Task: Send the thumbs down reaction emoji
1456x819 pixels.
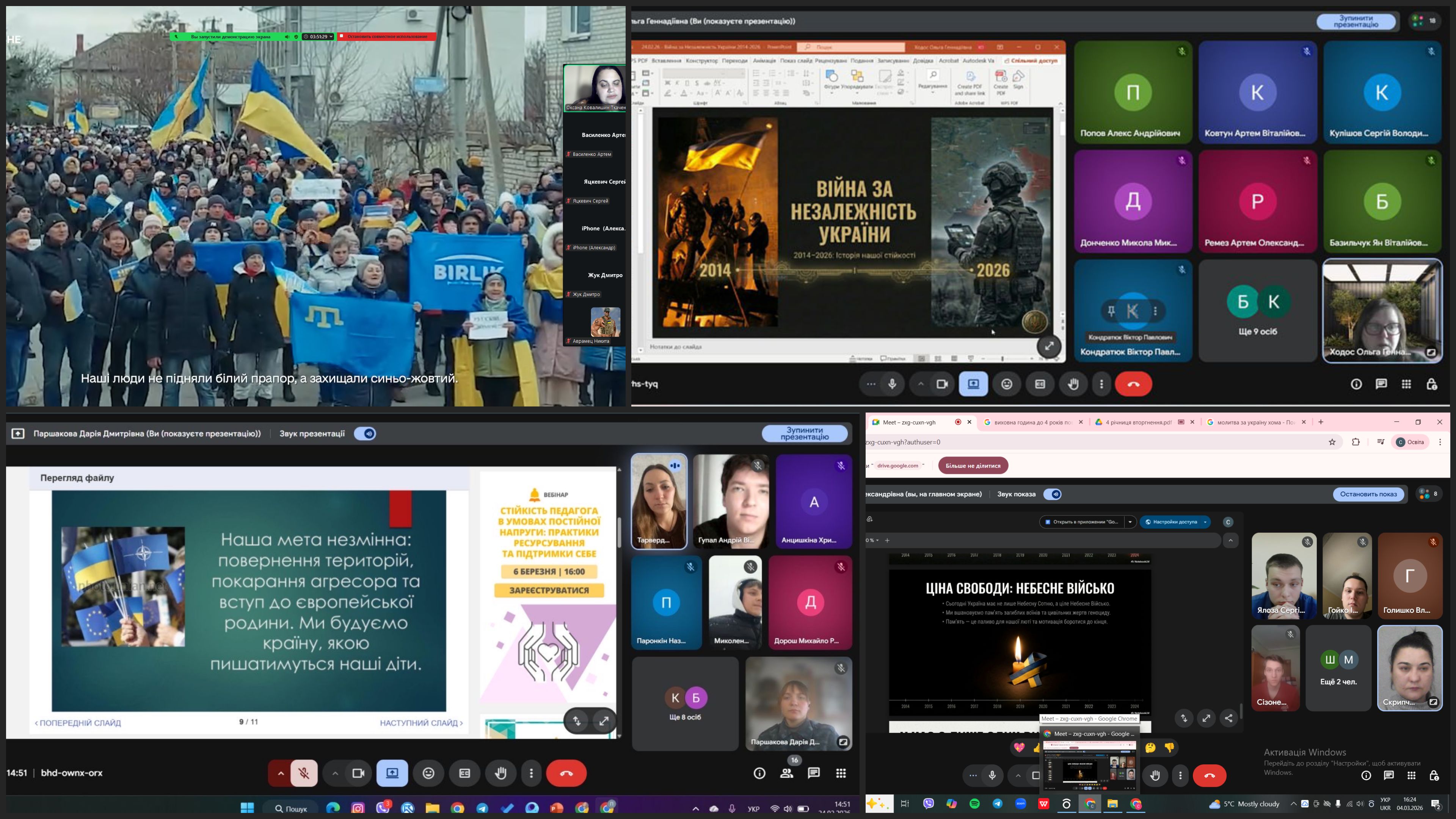Action: (1169, 747)
